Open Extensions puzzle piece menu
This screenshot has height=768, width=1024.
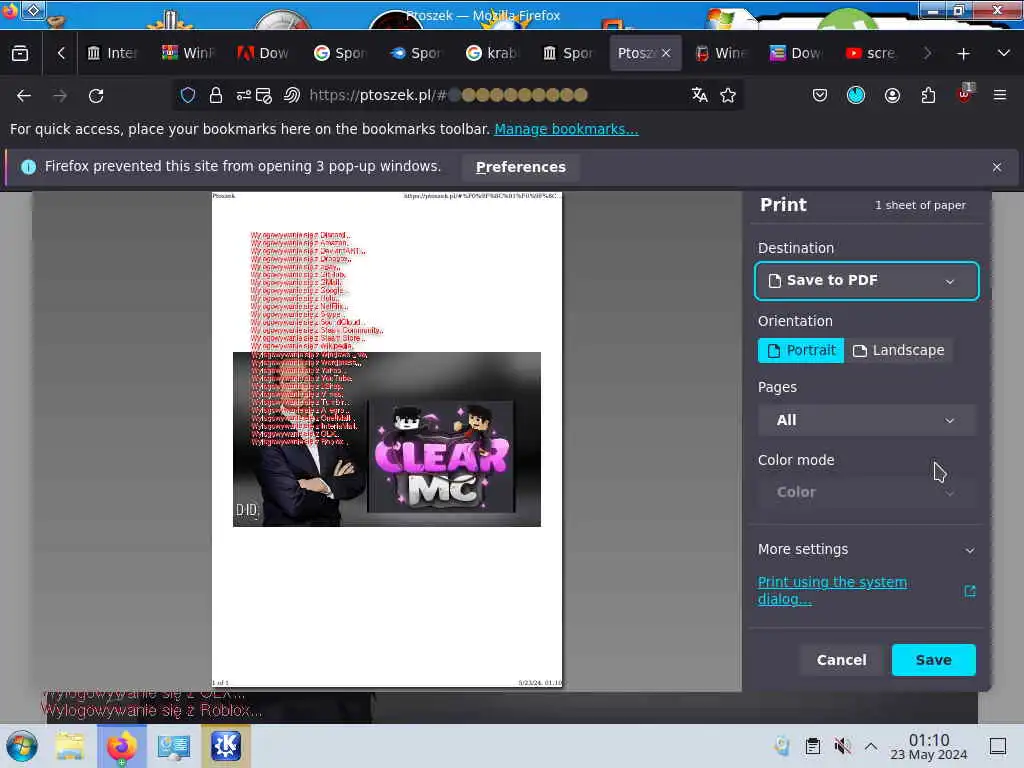point(928,95)
